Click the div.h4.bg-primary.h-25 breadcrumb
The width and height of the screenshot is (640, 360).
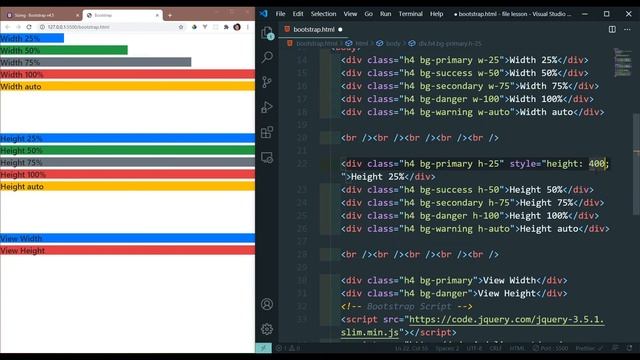pyautogui.click(x=450, y=43)
